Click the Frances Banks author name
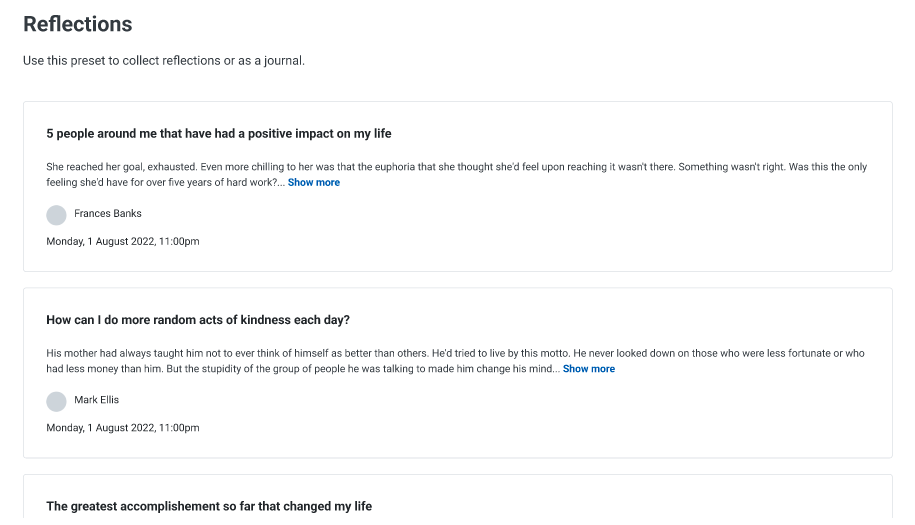Viewport: 915px width, 525px height. point(108,214)
